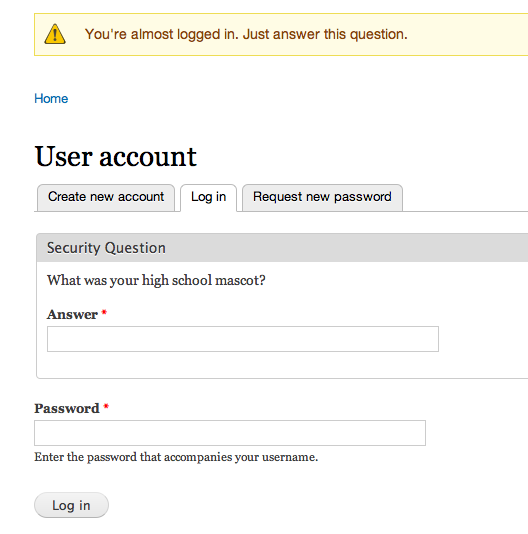
Task: Switch to the Create new account tab
Action: point(106,197)
